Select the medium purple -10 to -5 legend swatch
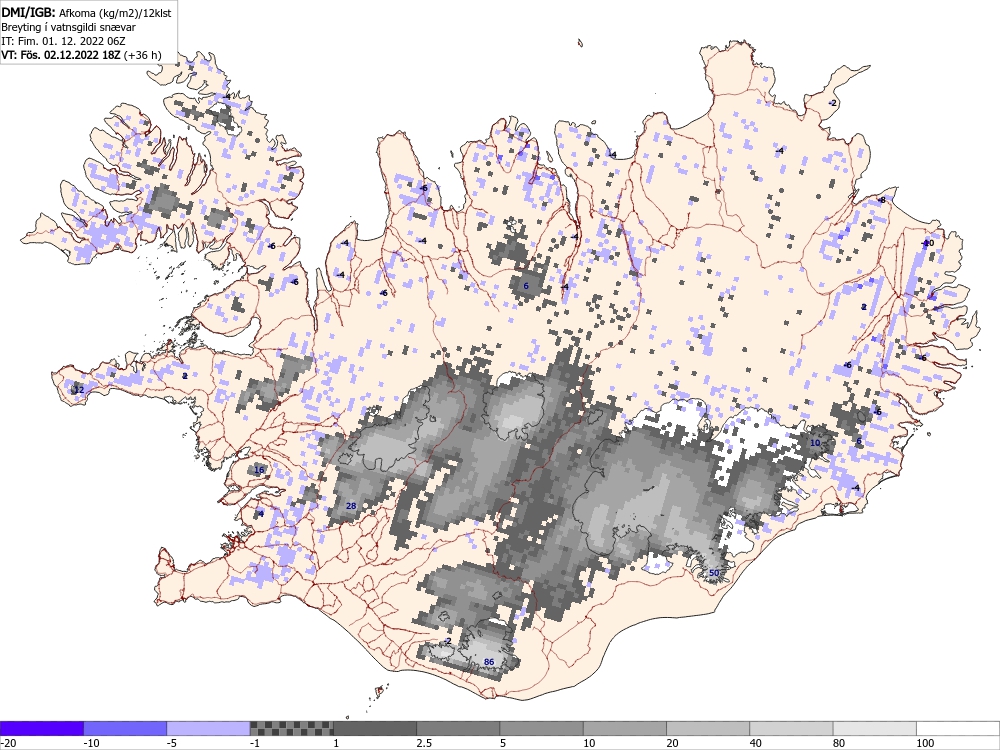This screenshot has height=750, width=1000. tap(125, 728)
